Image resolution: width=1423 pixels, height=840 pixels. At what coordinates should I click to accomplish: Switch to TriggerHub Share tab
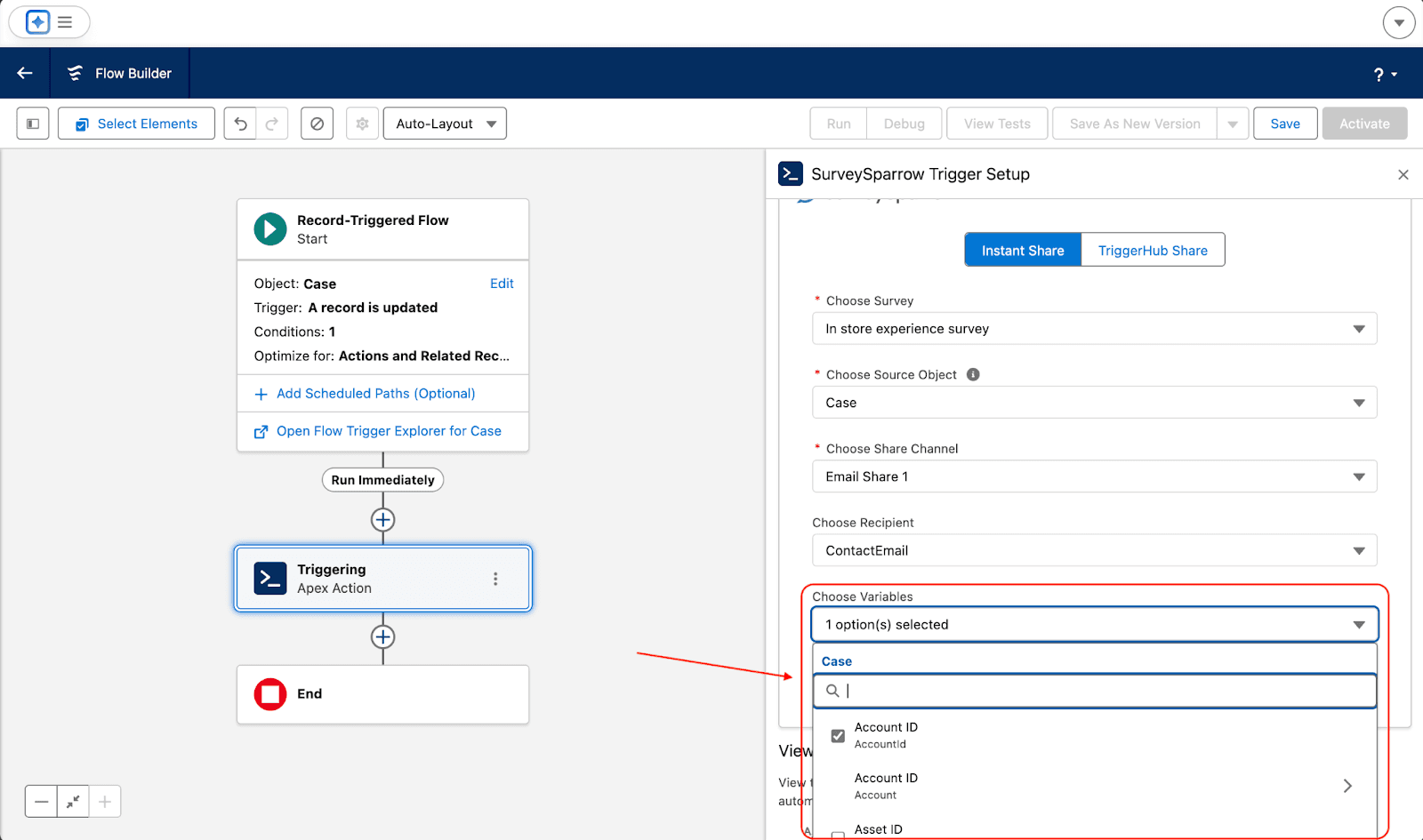pyautogui.click(x=1153, y=251)
